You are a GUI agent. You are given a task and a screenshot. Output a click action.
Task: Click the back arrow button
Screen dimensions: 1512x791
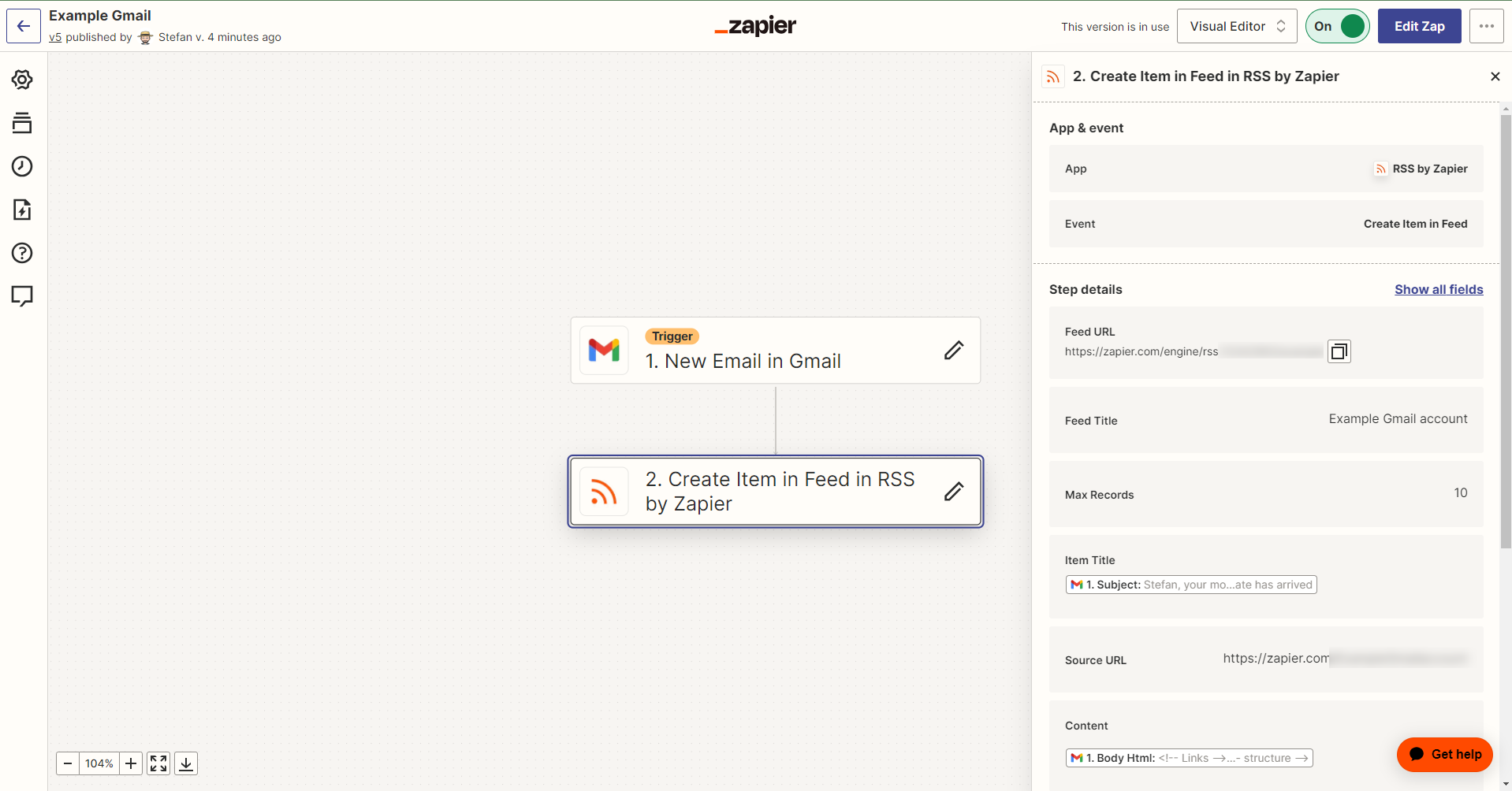(24, 26)
